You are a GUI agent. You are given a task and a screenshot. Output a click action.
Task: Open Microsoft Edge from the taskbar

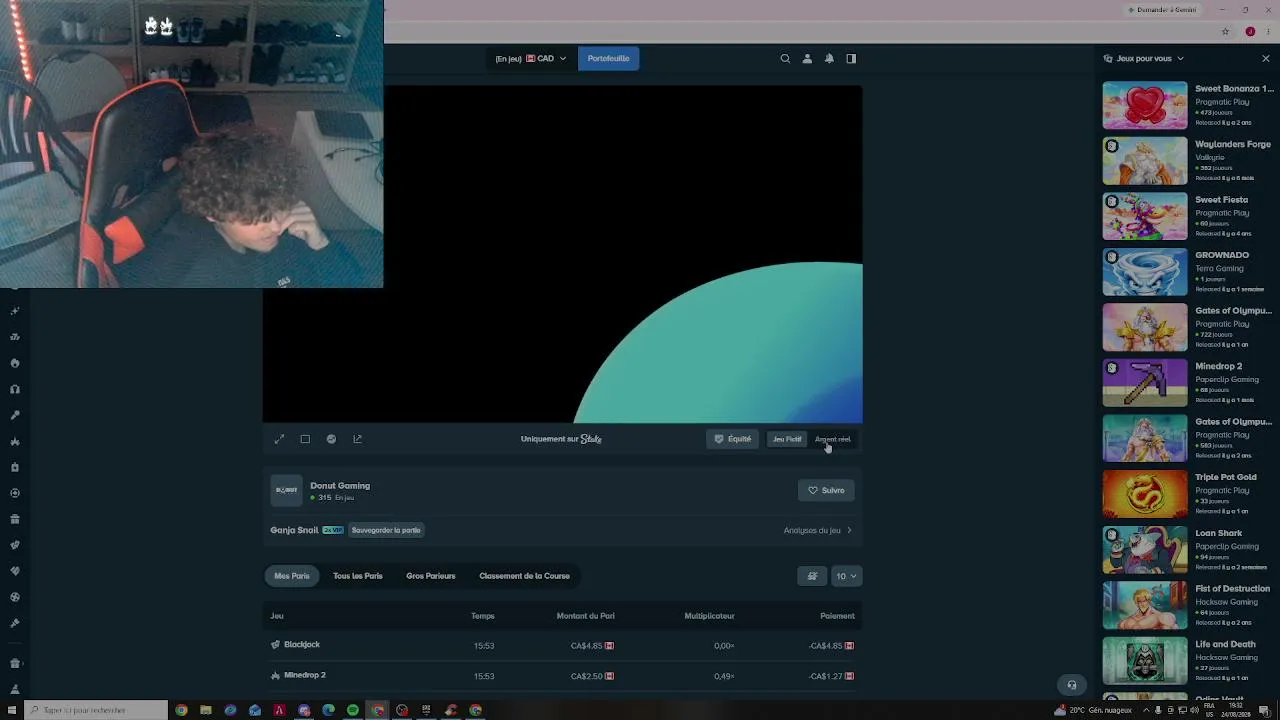point(328,710)
